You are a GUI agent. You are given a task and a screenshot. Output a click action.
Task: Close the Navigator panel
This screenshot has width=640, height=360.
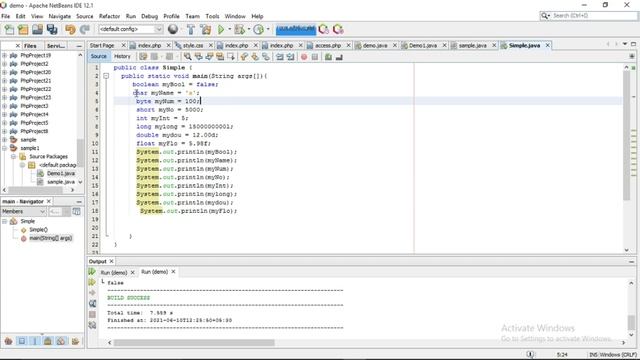click(x=49, y=201)
